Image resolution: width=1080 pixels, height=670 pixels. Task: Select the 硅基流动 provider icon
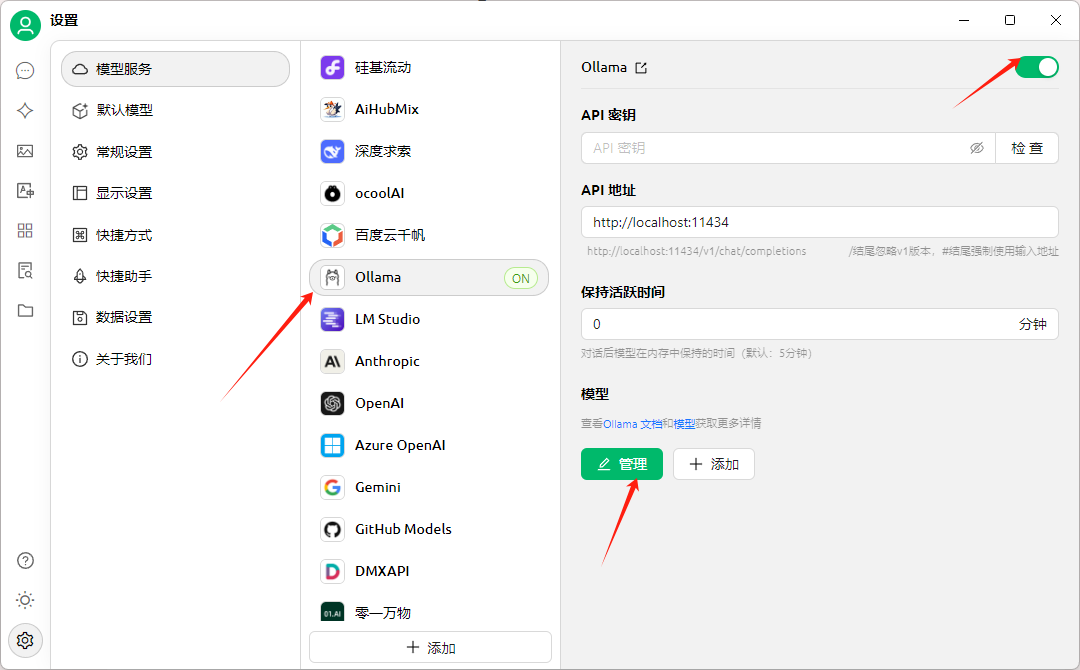click(x=333, y=67)
